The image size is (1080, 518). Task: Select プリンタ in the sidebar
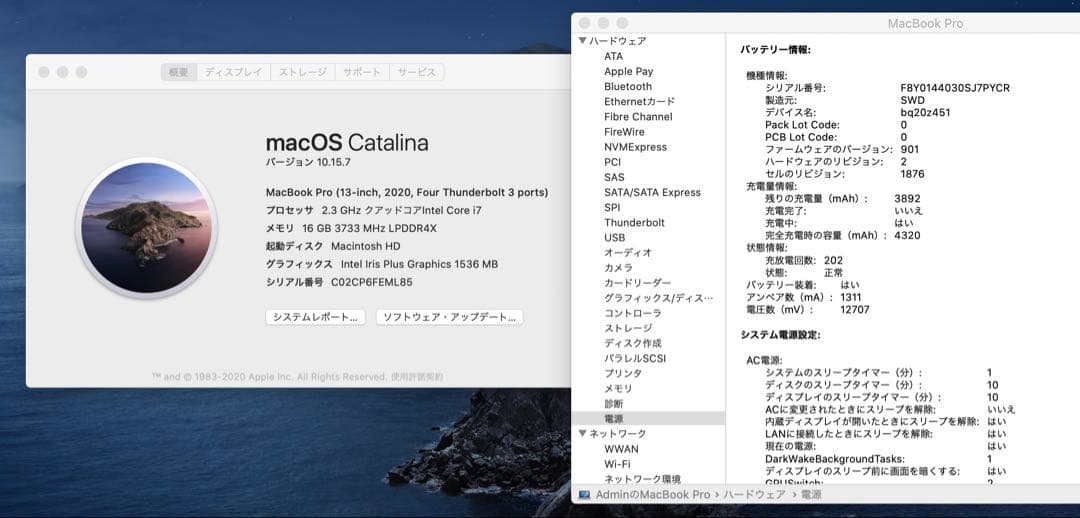tap(623, 373)
